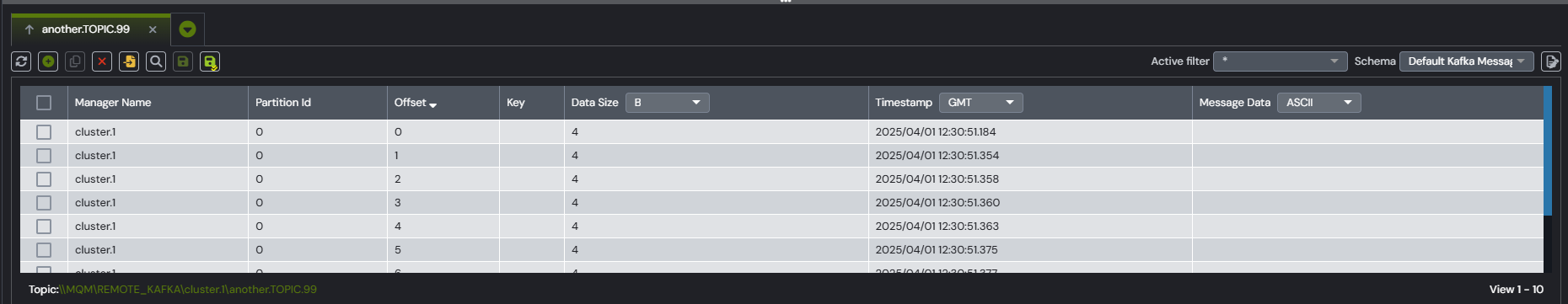Switch to the another.TOPIC.99 tab
Image resolution: width=1568 pixels, height=304 pixels.
click(x=85, y=29)
